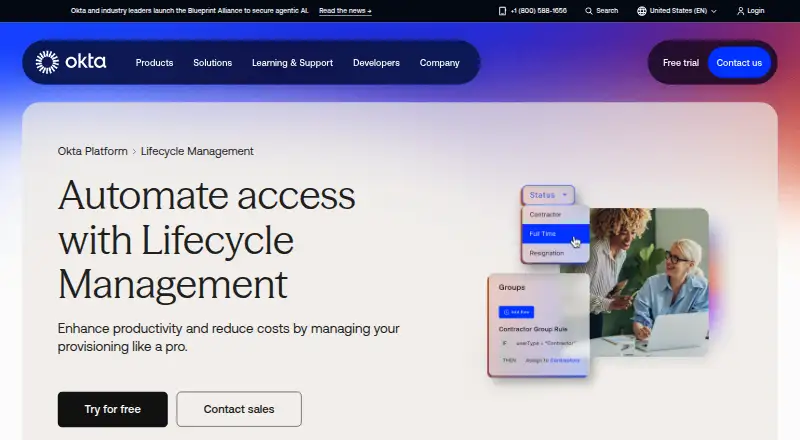The image size is (800, 440).
Task: Click the Blueprint Alliance announcement text
Action: pyautogui.click(x=189, y=11)
